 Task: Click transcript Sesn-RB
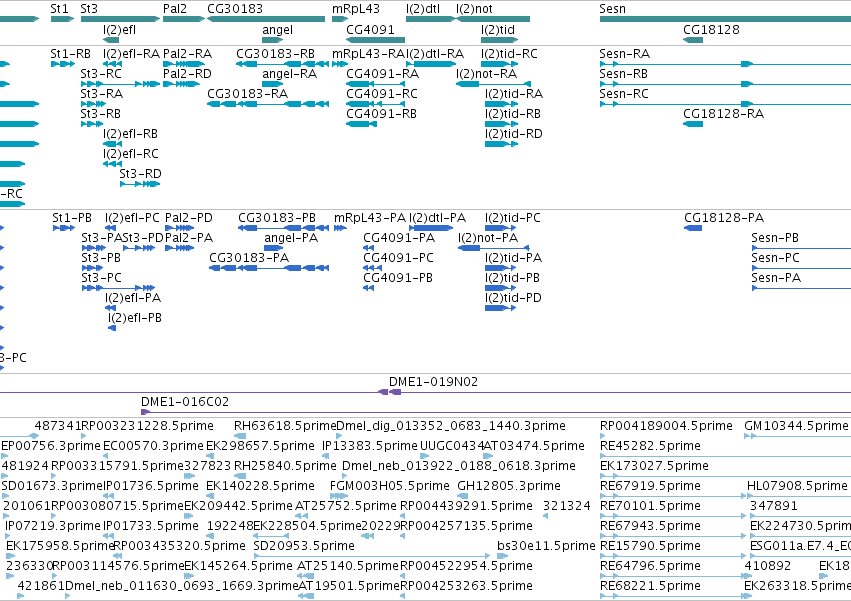coord(623,74)
